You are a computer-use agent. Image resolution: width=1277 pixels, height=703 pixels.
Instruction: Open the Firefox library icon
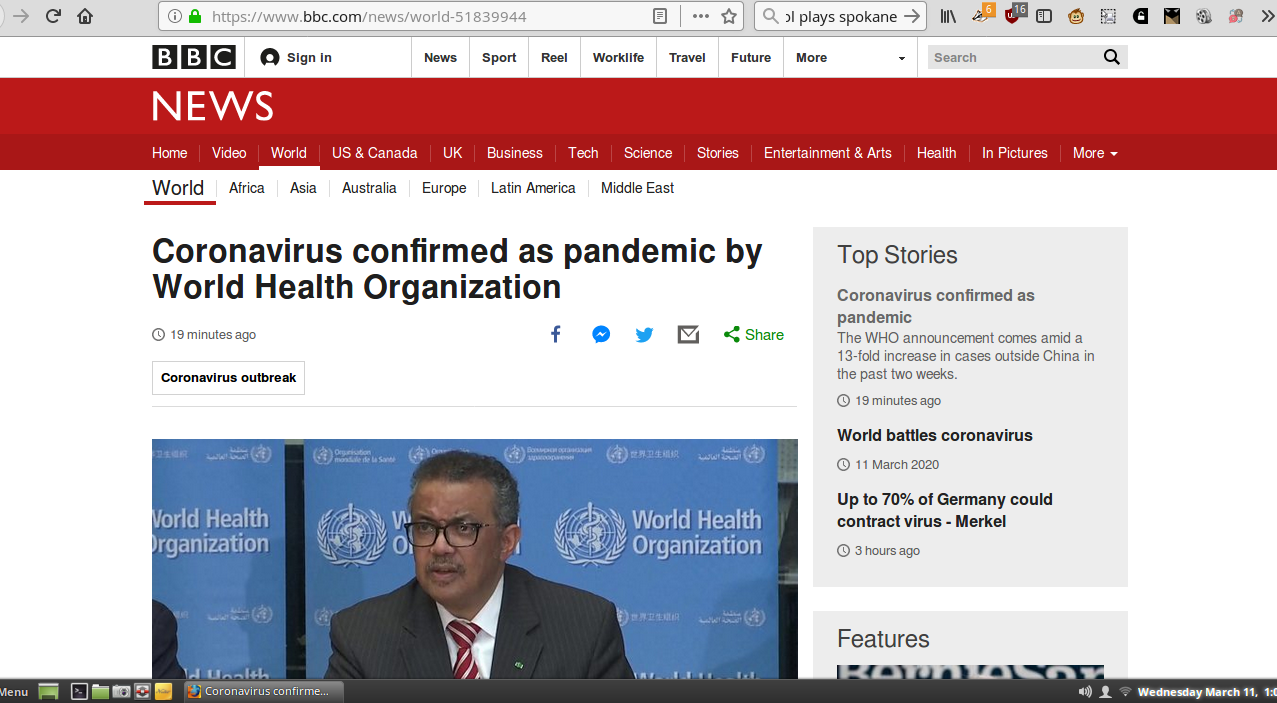point(948,16)
